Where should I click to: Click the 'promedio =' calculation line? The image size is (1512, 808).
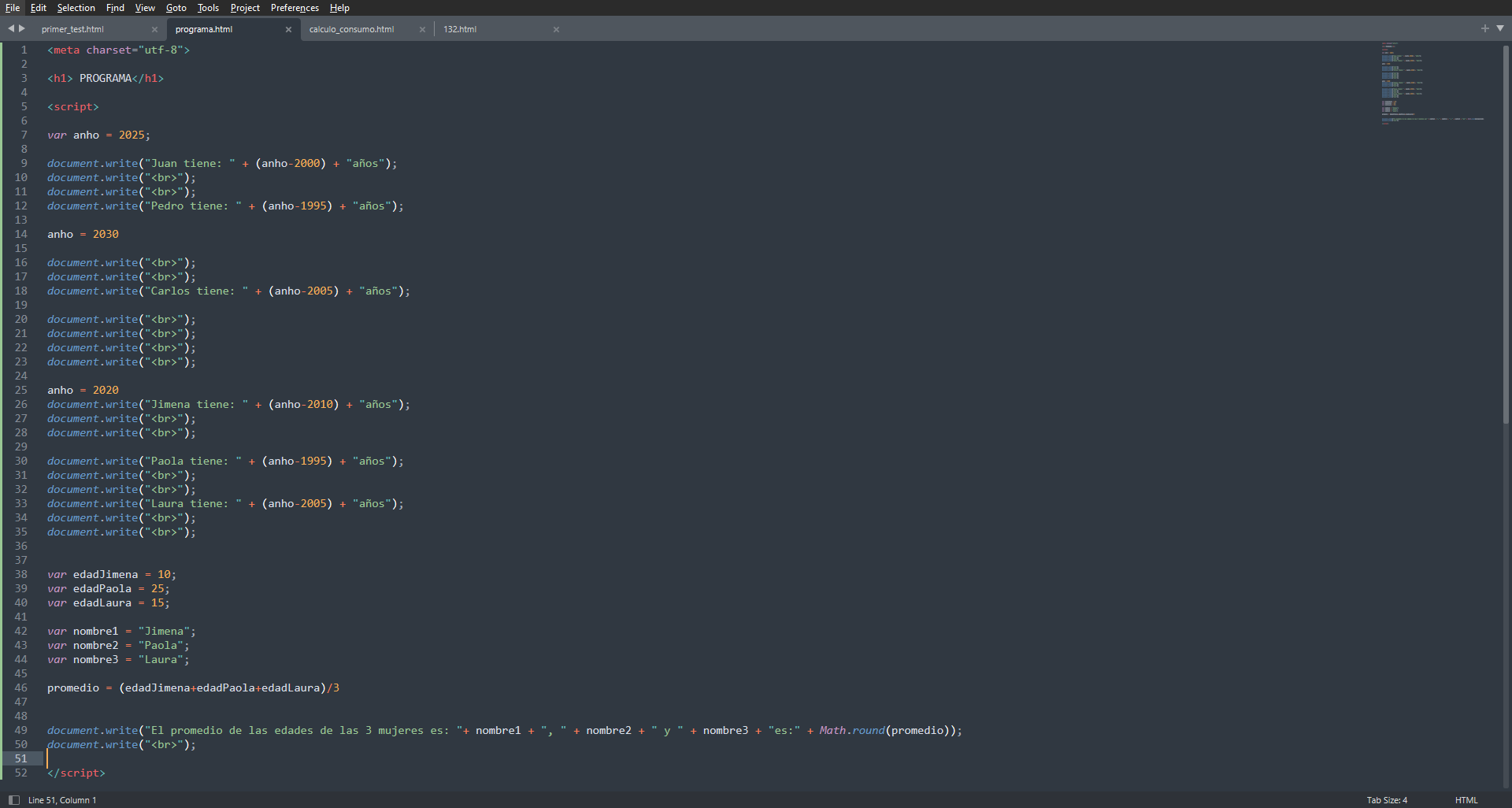[x=193, y=688]
